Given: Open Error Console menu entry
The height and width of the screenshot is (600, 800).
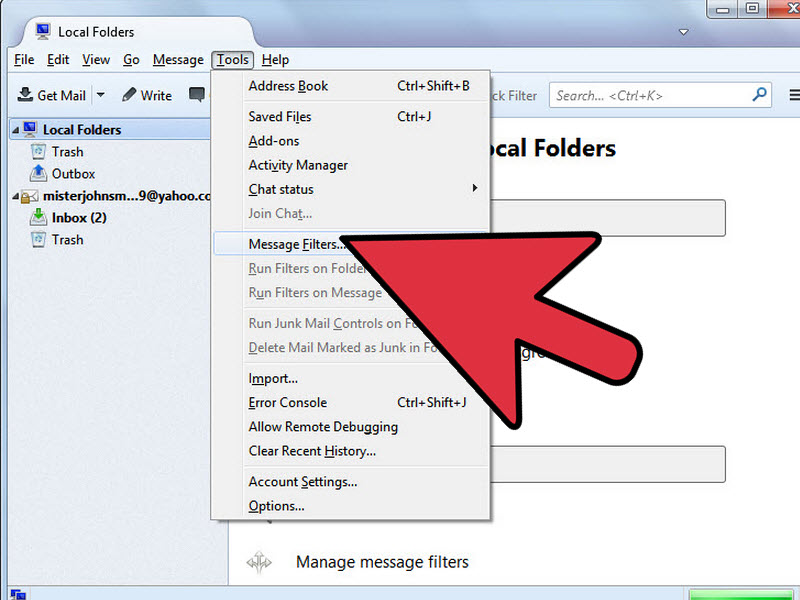Looking at the screenshot, I should (x=351, y=403).
